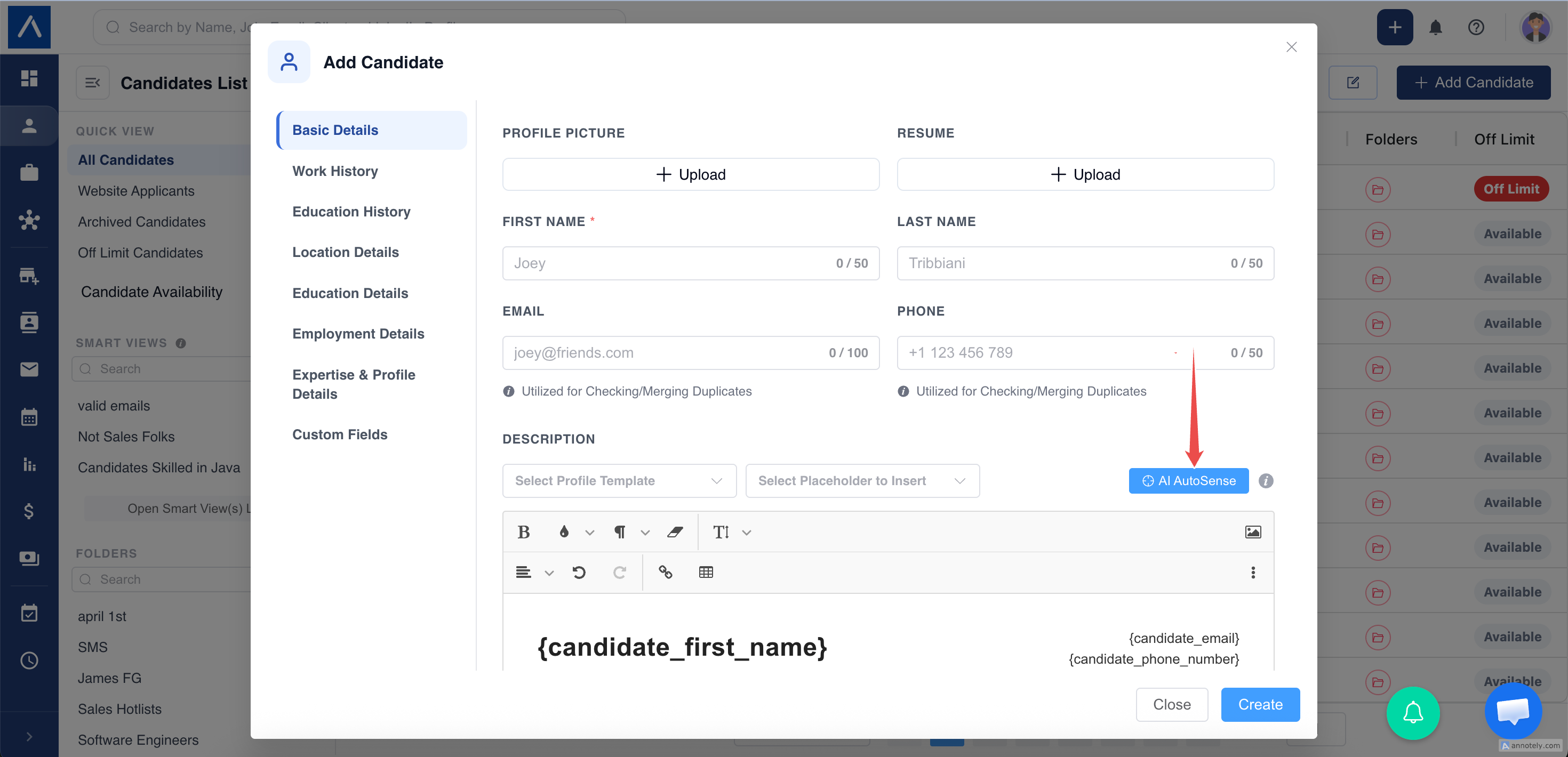
Task: Switch to Work History section
Action: click(335, 171)
